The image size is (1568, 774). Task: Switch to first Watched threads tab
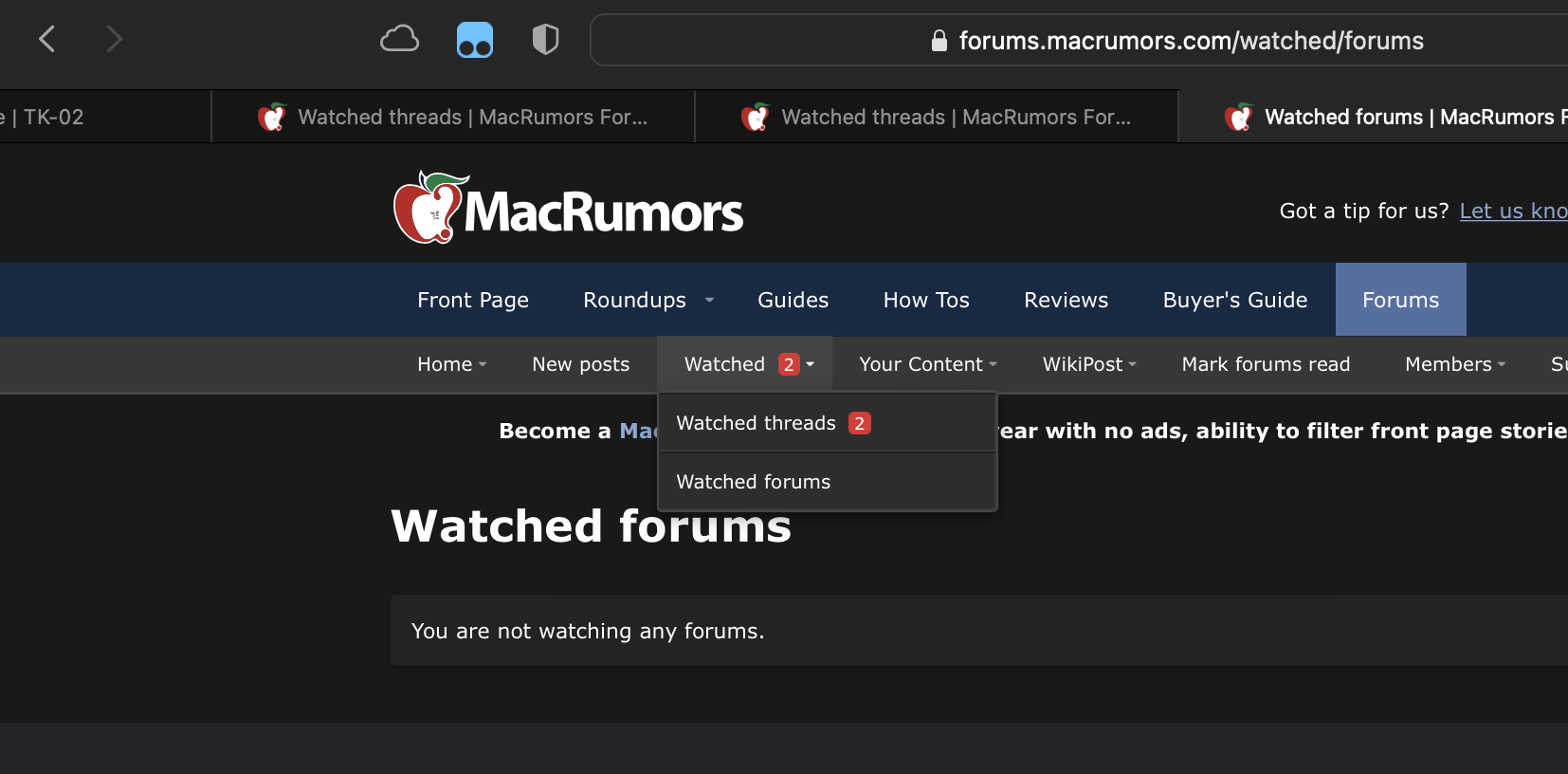[453, 117]
